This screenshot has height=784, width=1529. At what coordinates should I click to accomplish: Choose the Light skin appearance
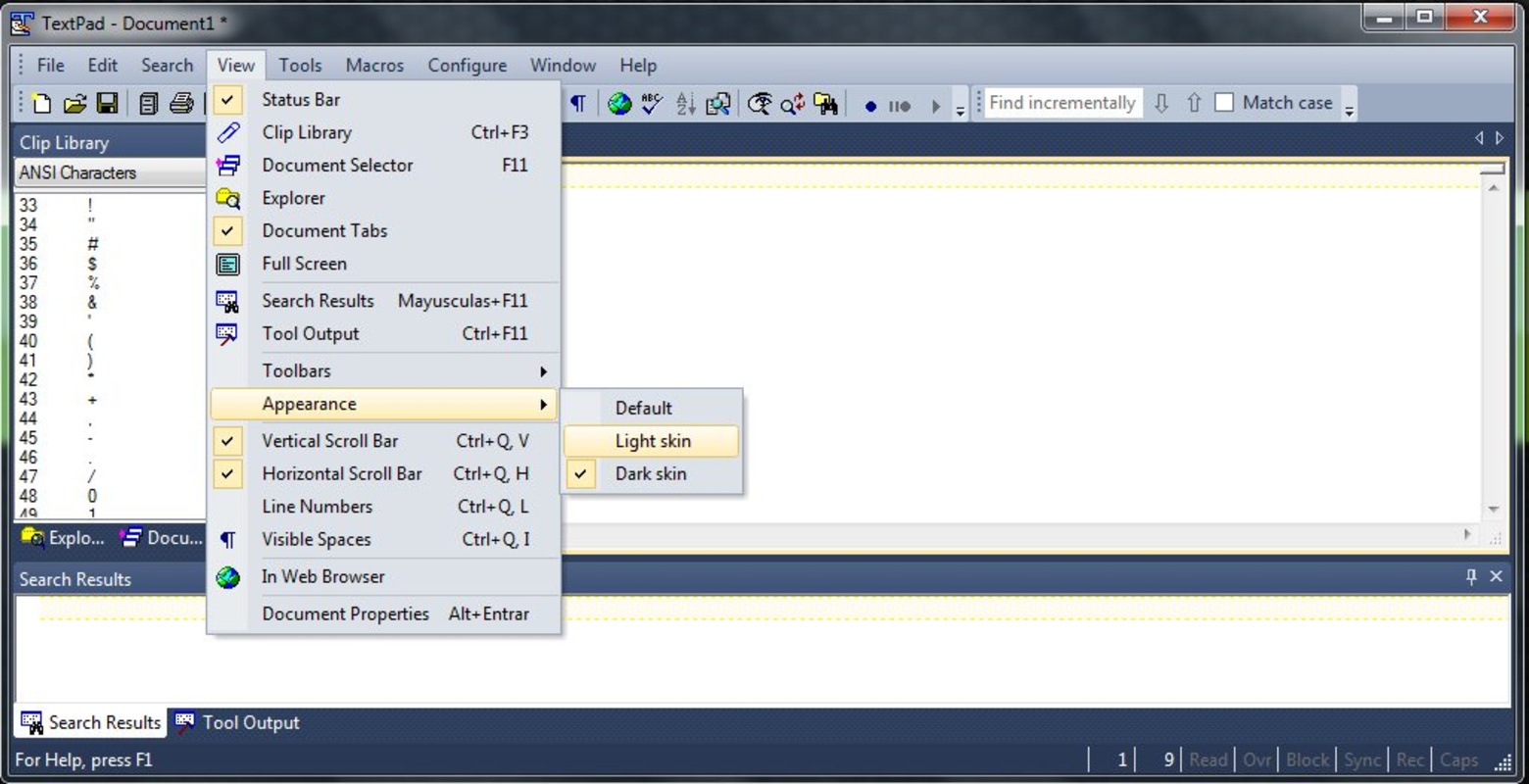click(x=651, y=441)
